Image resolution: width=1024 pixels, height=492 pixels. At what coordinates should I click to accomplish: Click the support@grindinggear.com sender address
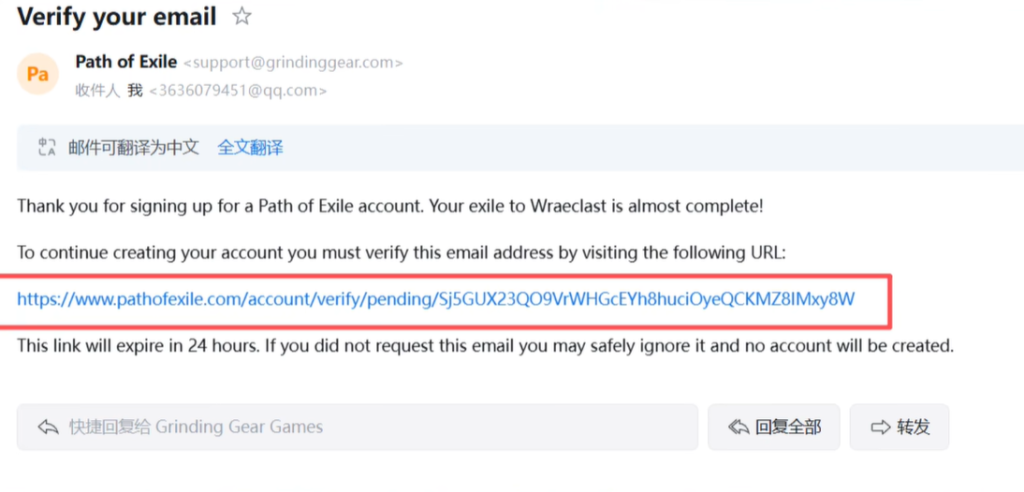(293, 63)
